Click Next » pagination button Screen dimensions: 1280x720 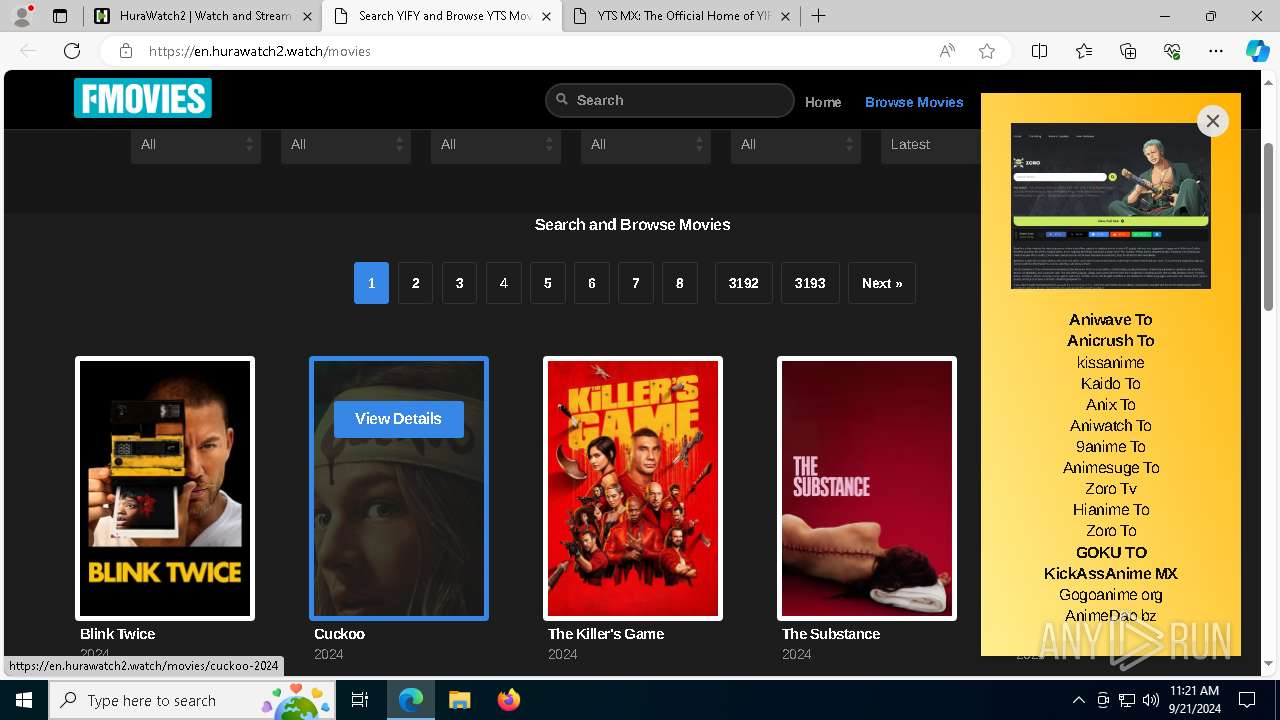click(x=882, y=283)
